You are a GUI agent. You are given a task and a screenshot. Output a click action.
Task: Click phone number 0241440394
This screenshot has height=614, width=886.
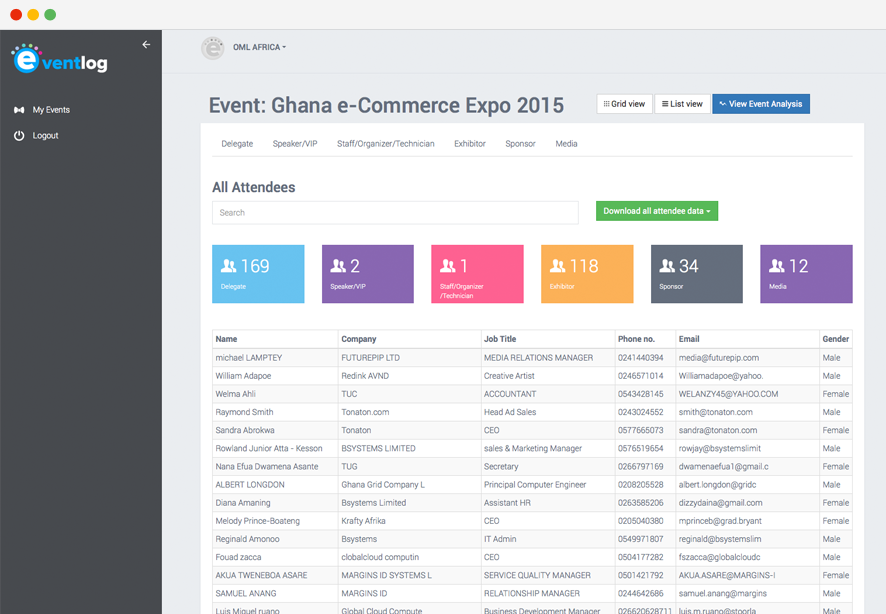coord(640,358)
